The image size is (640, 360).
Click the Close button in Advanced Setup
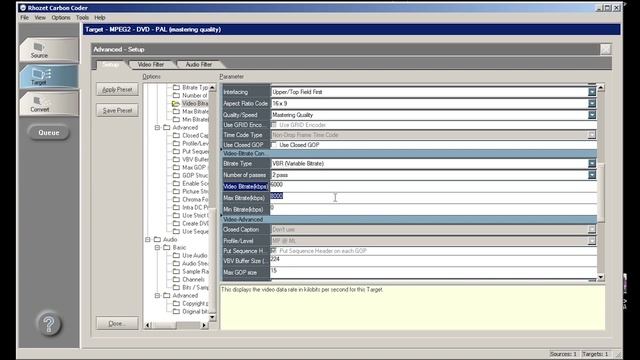tap(117, 323)
